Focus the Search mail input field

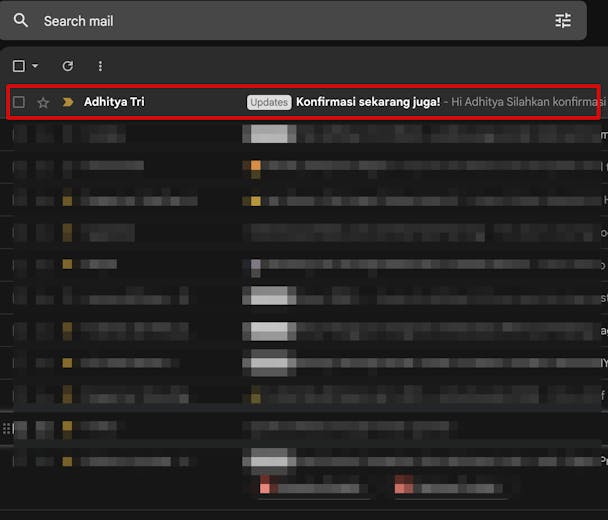tap(280, 21)
